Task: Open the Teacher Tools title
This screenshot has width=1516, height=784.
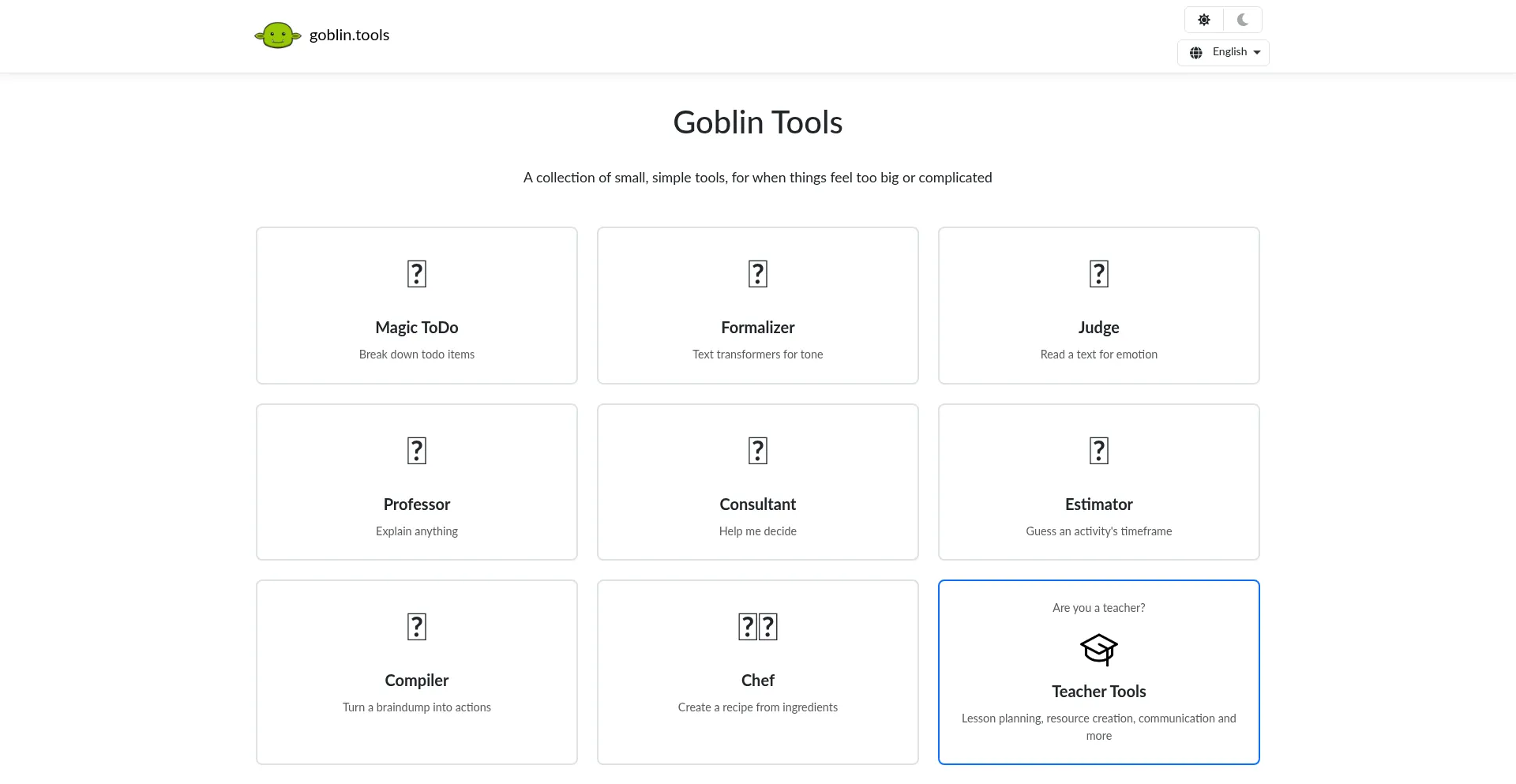Action: pyautogui.click(x=1099, y=692)
